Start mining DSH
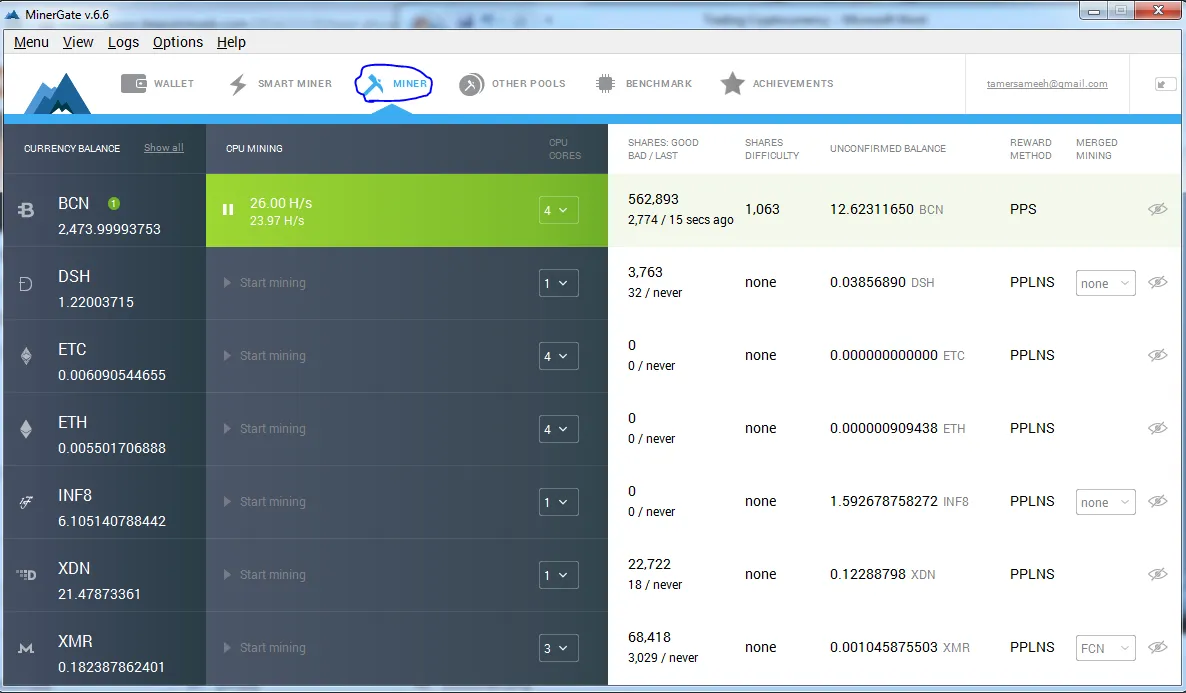 pyautogui.click(x=265, y=283)
